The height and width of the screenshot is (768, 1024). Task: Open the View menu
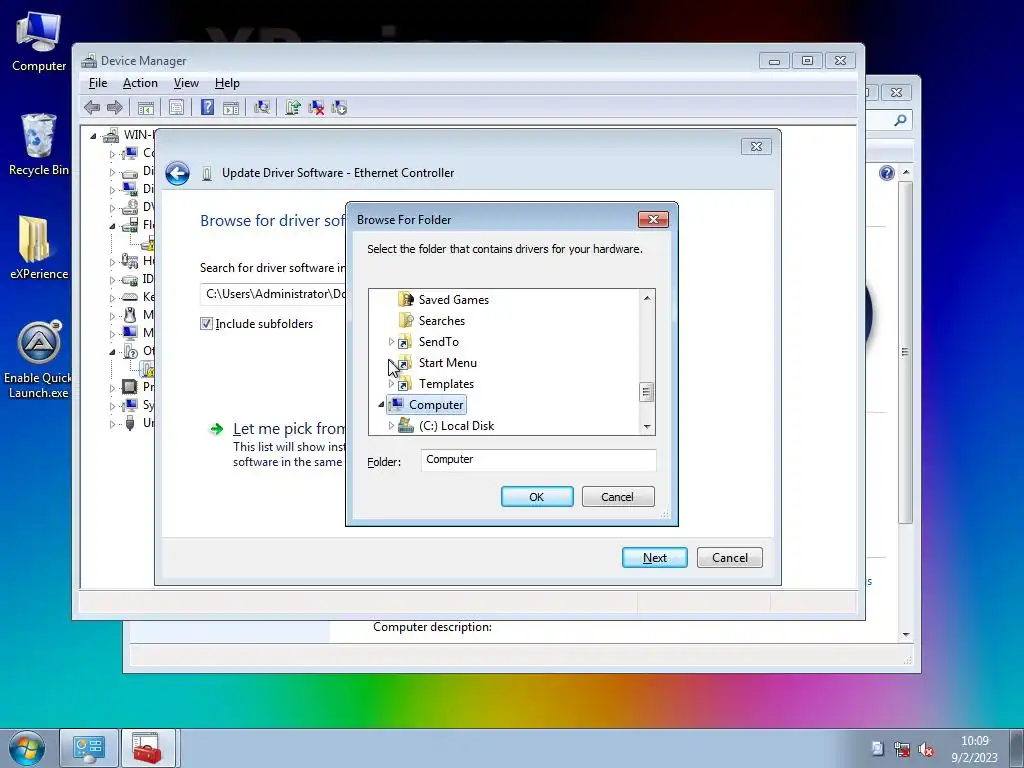(x=186, y=83)
